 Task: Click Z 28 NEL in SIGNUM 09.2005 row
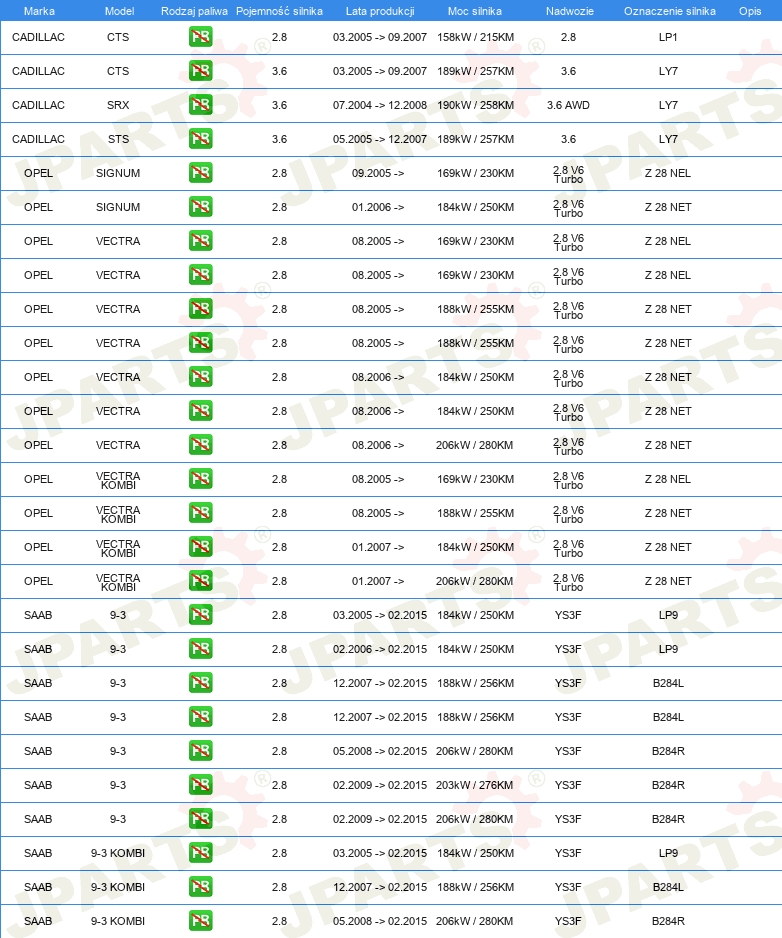pyautogui.click(x=668, y=173)
